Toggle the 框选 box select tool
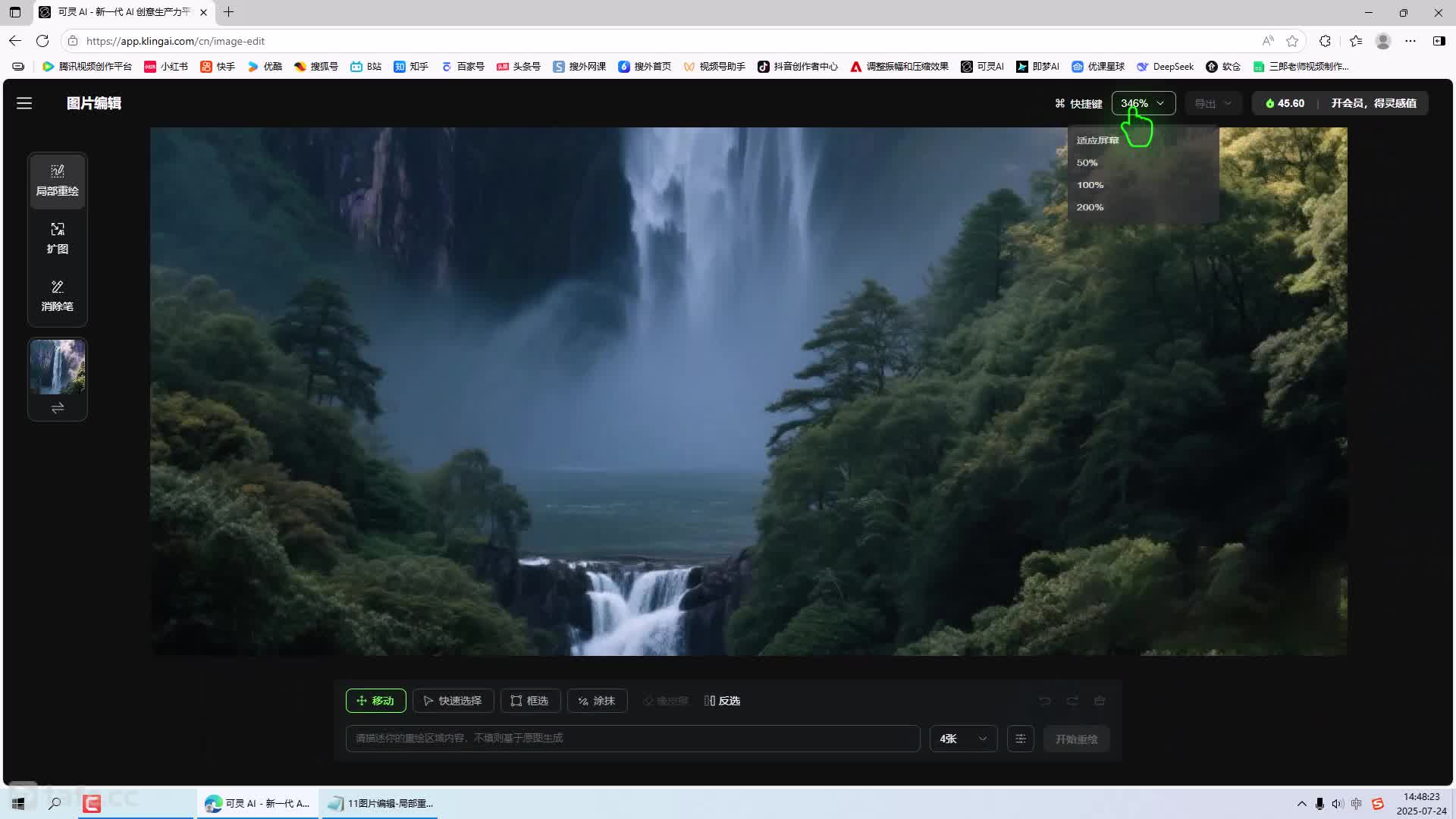 pyautogui.click(x=530, y=701)
